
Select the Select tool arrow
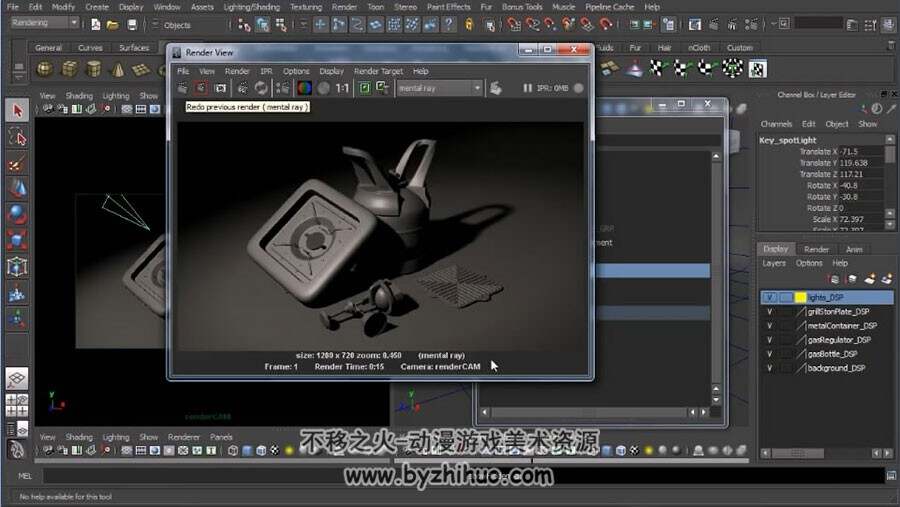tap(17, 110)
